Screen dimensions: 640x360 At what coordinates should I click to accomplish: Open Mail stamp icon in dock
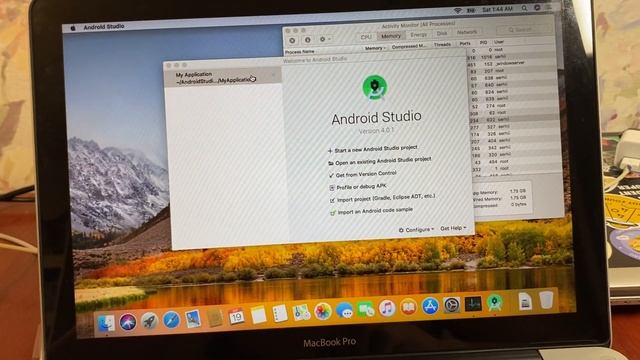pyautogui.click(x=193, y=319)
